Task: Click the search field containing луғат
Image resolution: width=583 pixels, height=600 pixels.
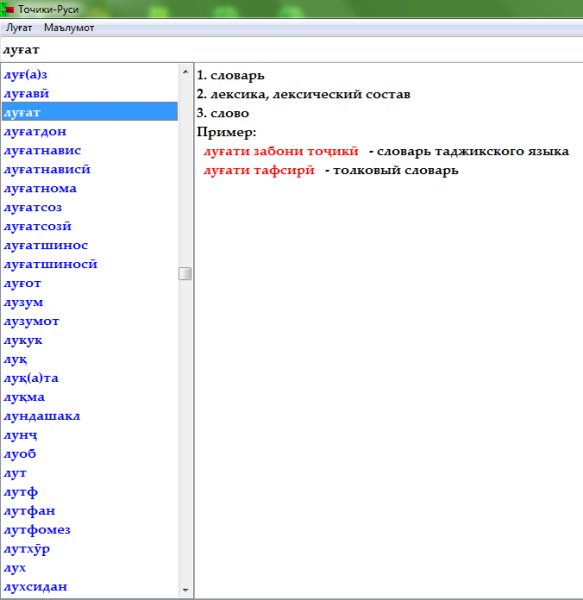Action: coord(292,50)
